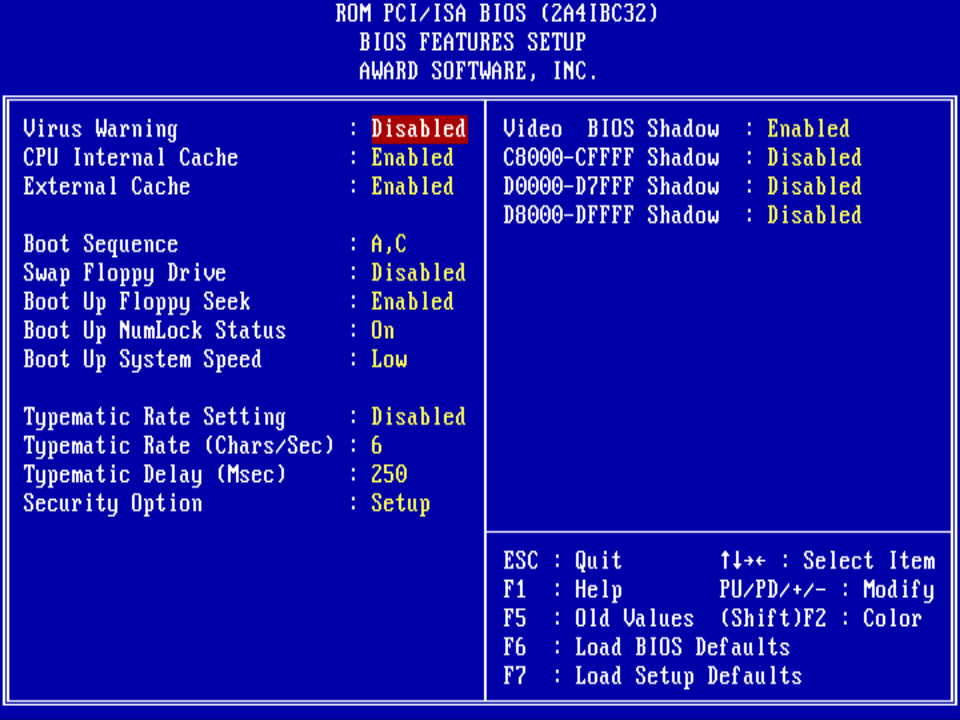Toggle the External Cache Enabled value
960x720 pixels.
[413, 187]
